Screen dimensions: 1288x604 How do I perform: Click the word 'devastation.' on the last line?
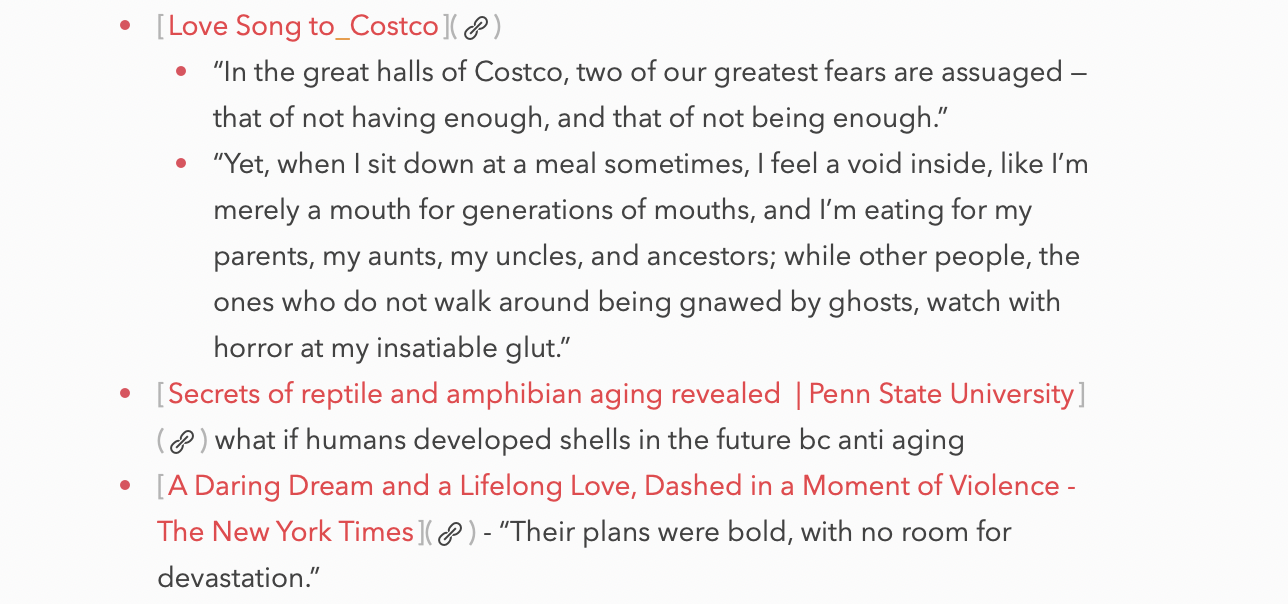pyautogui.click(x=237, y=579)
